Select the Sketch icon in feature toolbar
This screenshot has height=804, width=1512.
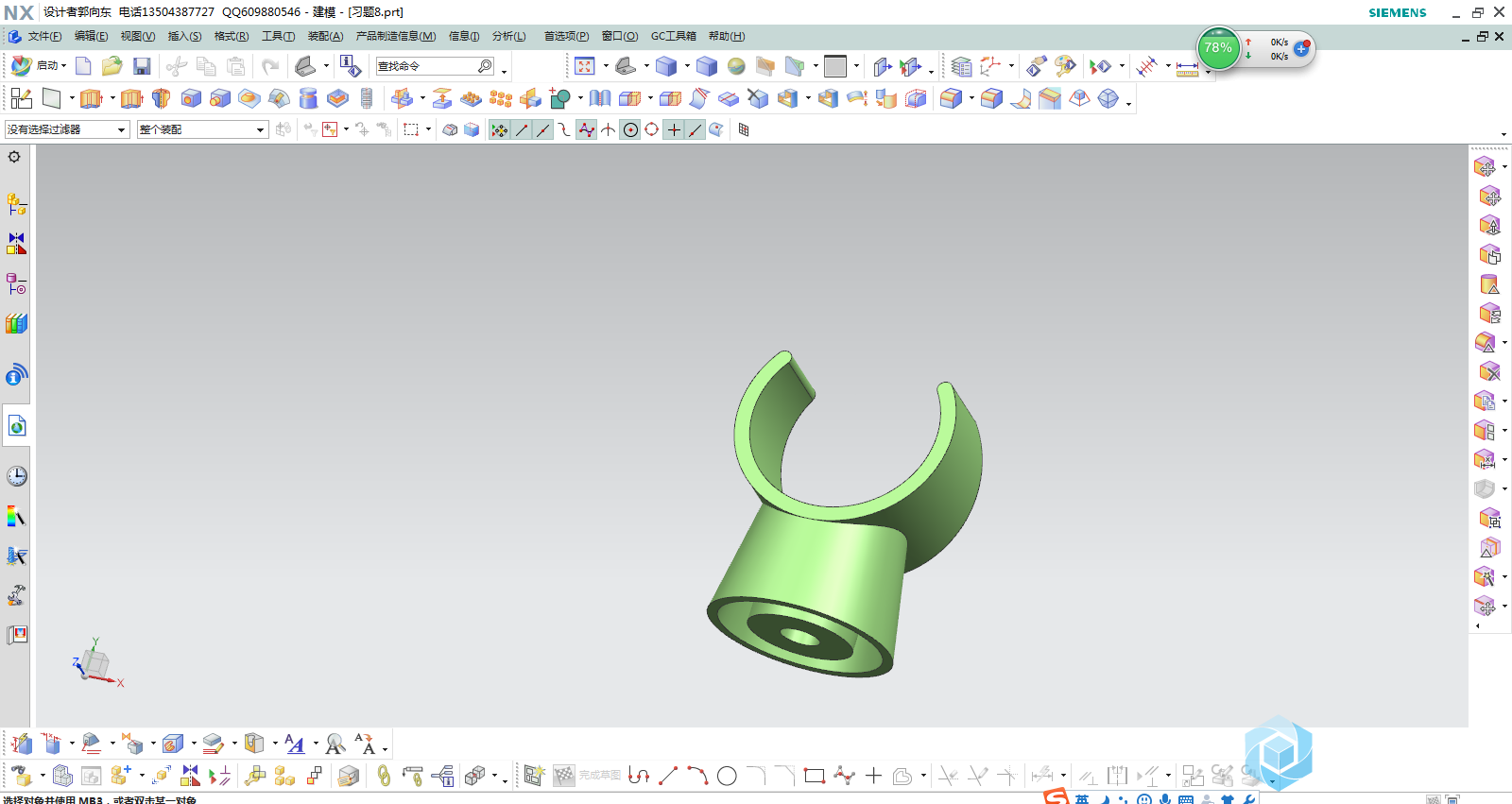[x=21, y=98]
